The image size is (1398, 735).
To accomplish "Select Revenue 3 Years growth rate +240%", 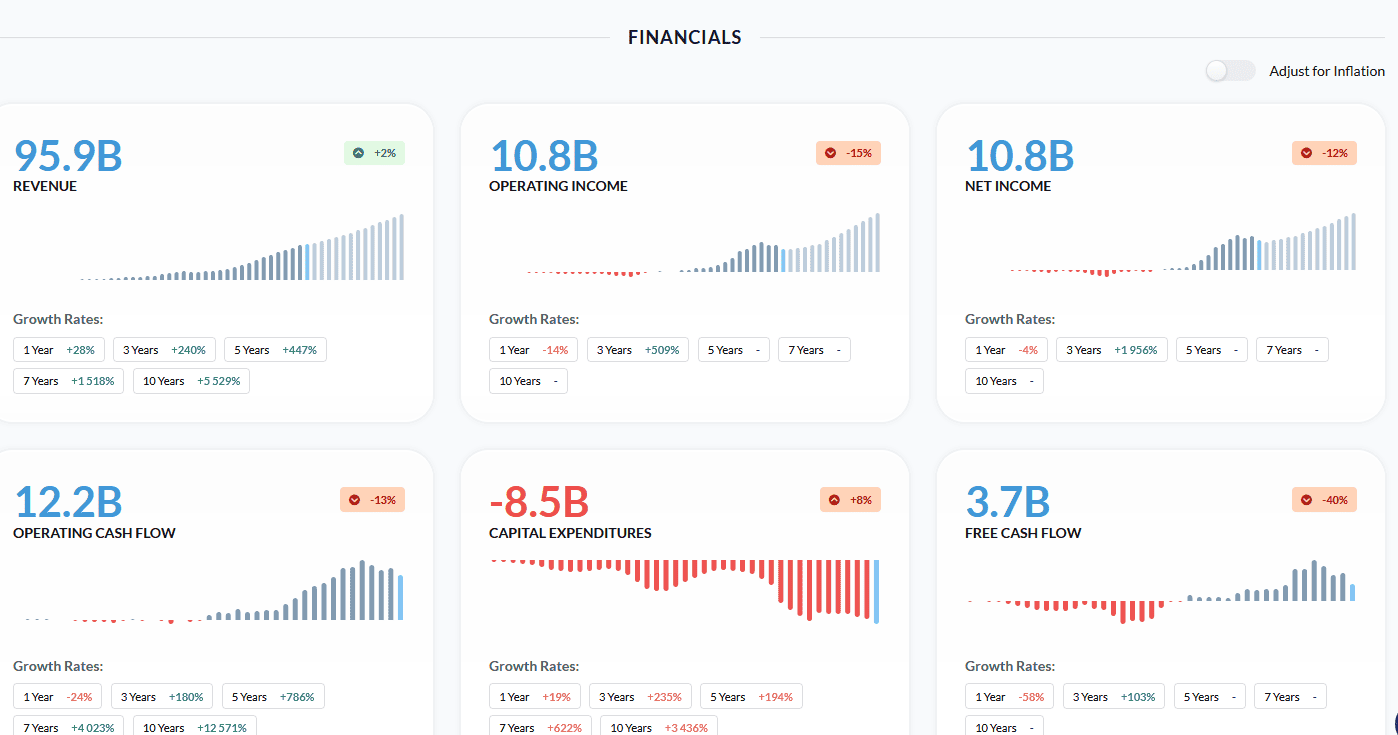I will [x=165, y=350].
